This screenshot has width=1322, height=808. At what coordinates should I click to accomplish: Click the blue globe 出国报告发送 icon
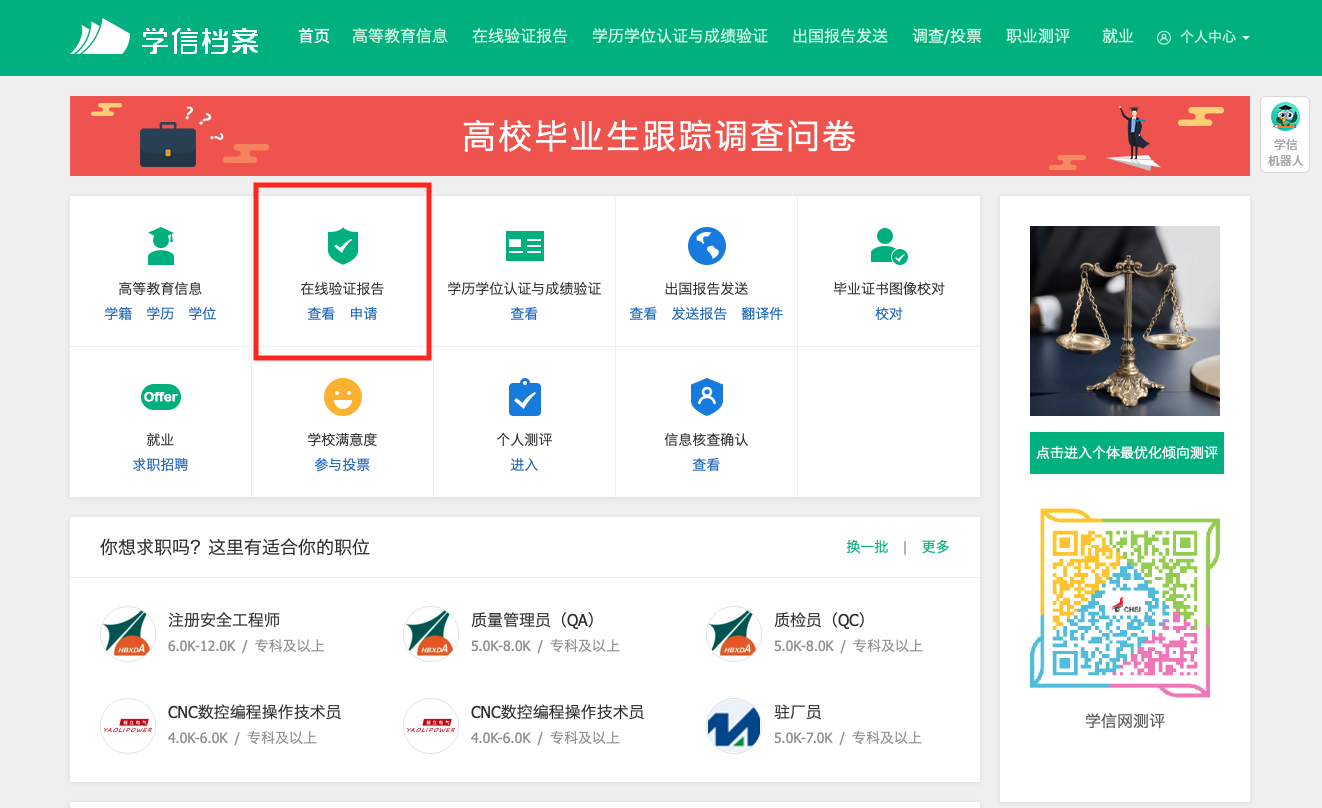click(706, 246)
